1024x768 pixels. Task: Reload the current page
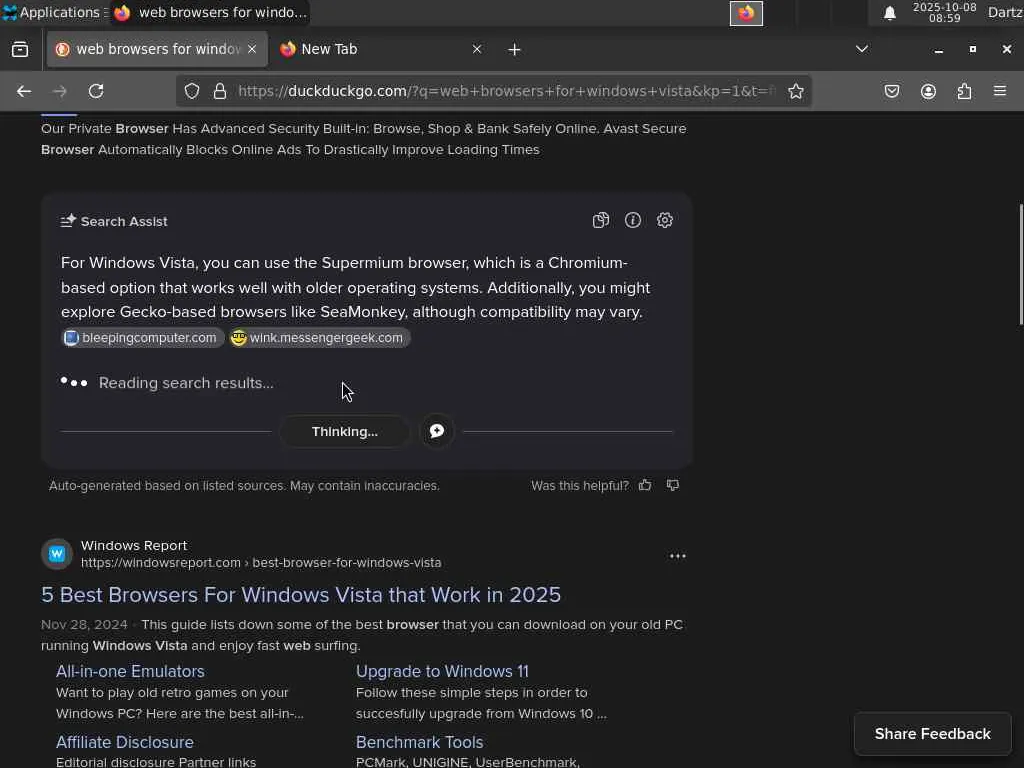coord(96,91)
